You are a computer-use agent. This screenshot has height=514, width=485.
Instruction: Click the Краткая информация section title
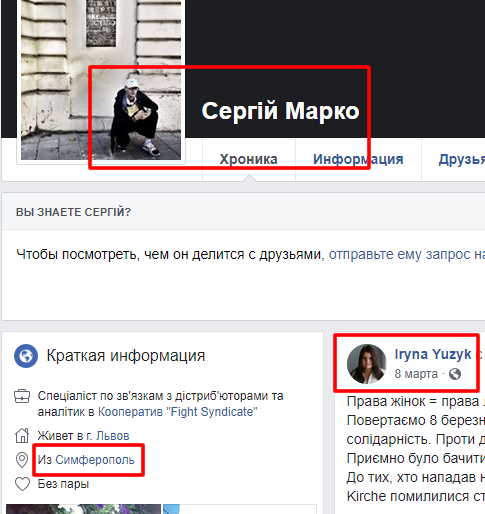click(x=126, y=356)
